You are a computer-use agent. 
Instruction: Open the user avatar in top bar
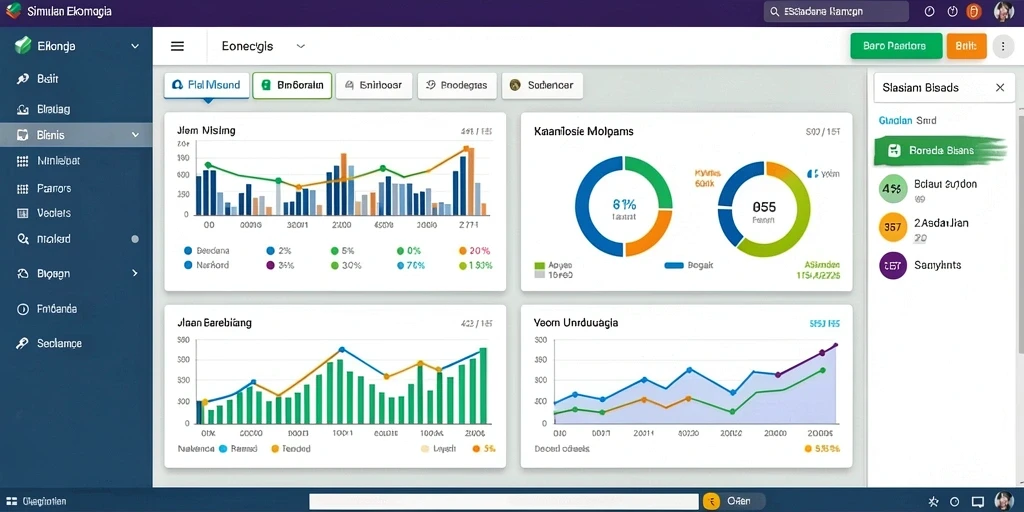pos(1004,11)
